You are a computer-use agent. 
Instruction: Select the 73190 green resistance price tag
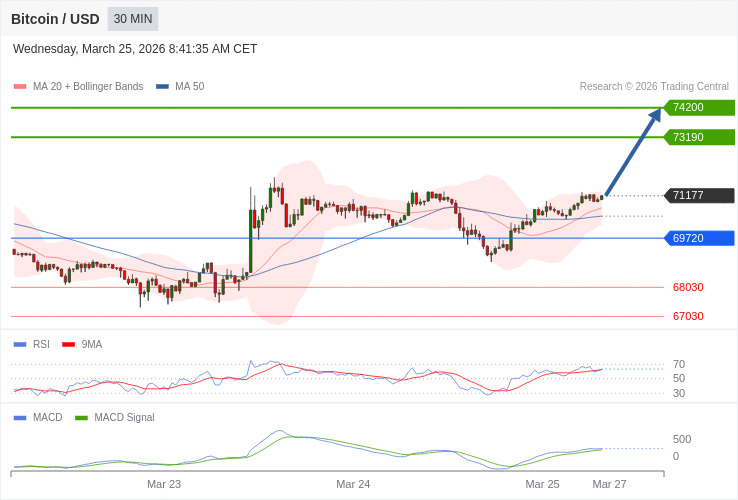(699, 138)
